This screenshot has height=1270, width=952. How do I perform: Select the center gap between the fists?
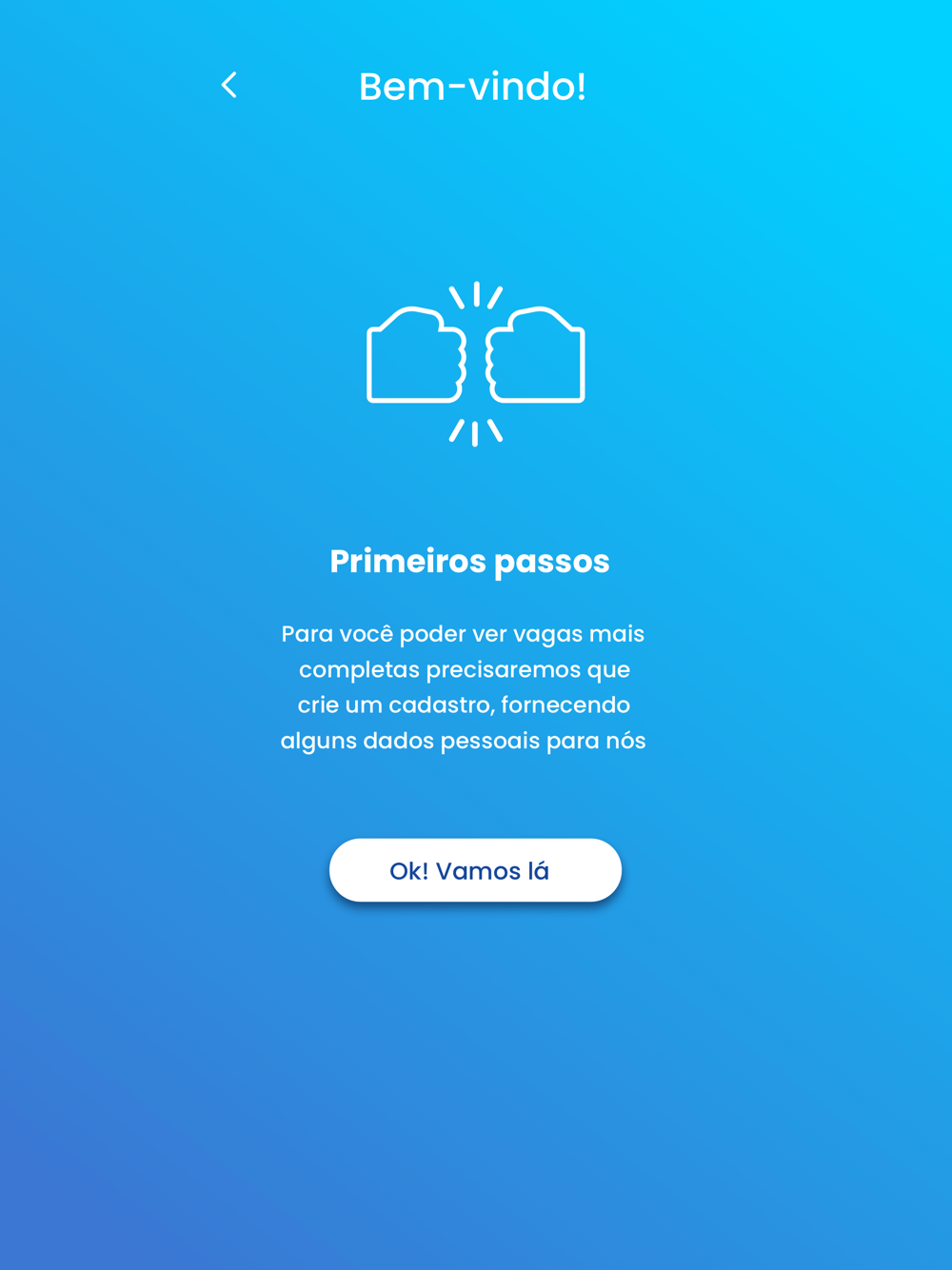pos(476,364)
